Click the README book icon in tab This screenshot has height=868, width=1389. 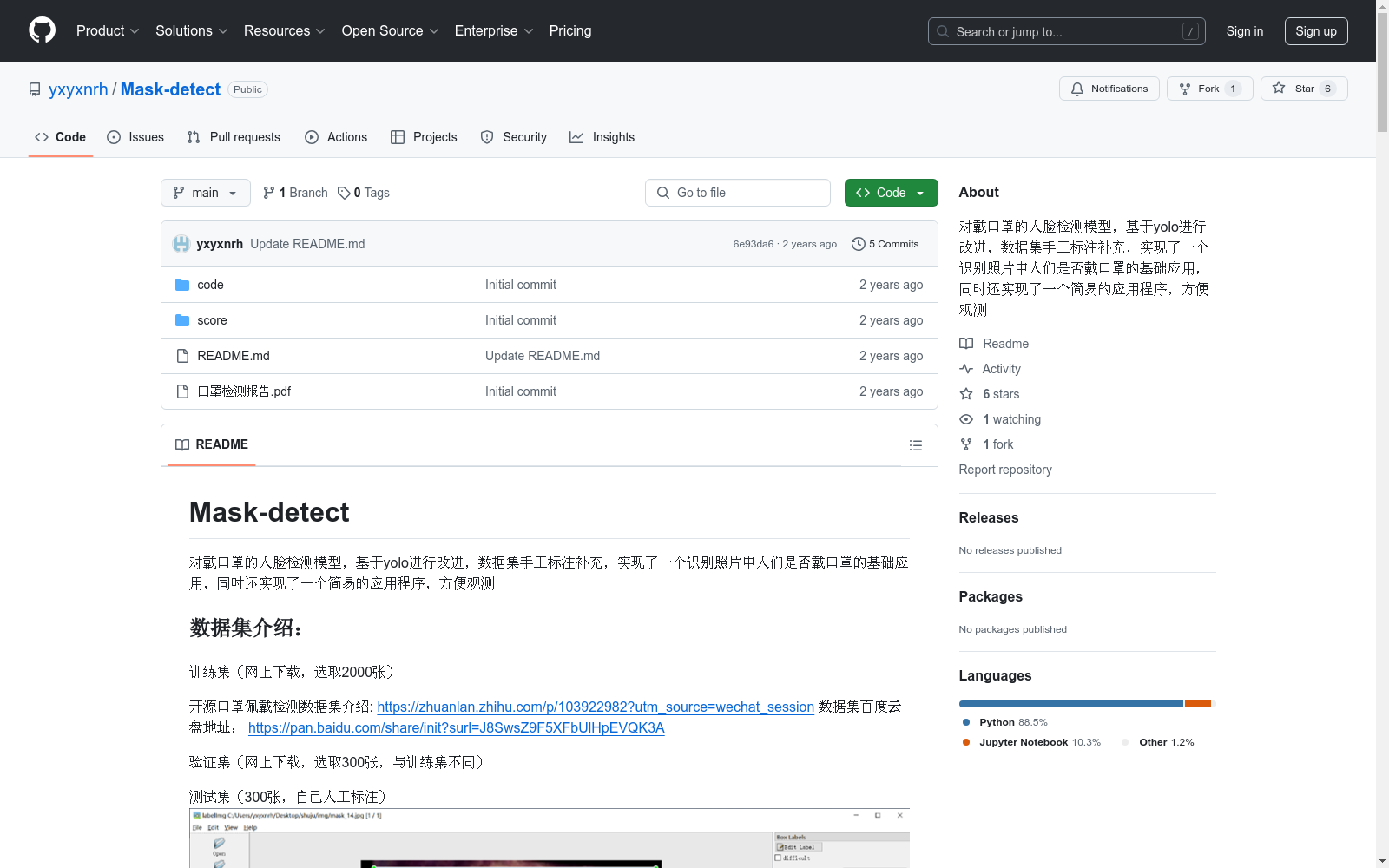182,444
